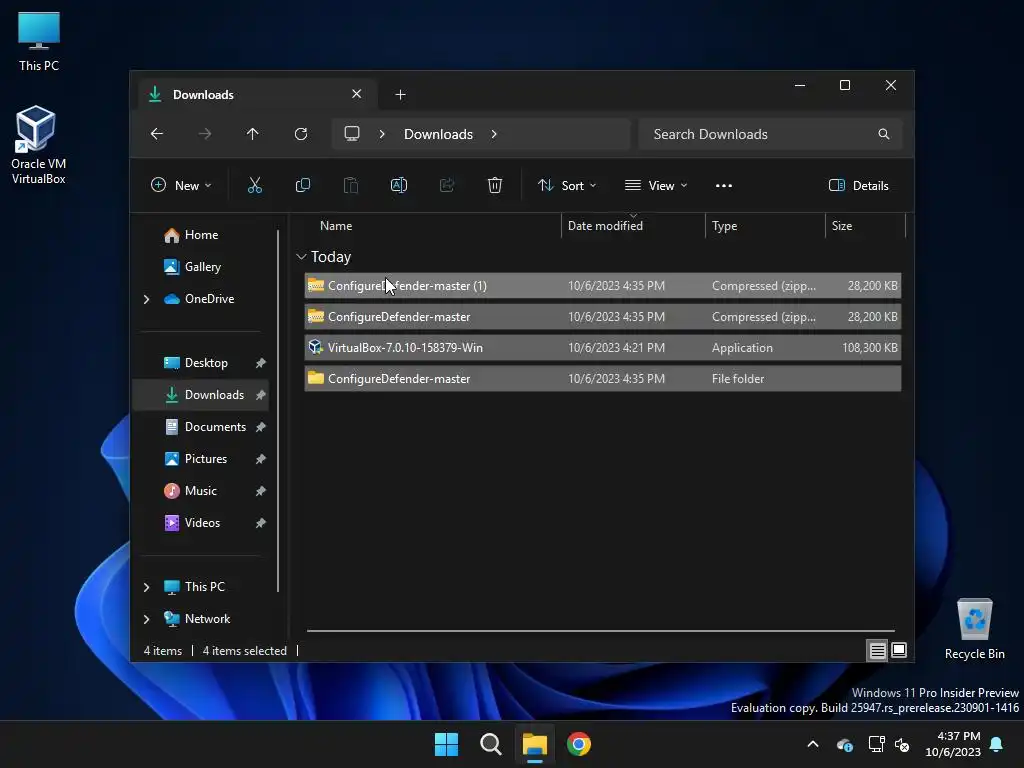Click the Share icon in toolbar
Screen dimensions: 1024x768
pos(447,185)
